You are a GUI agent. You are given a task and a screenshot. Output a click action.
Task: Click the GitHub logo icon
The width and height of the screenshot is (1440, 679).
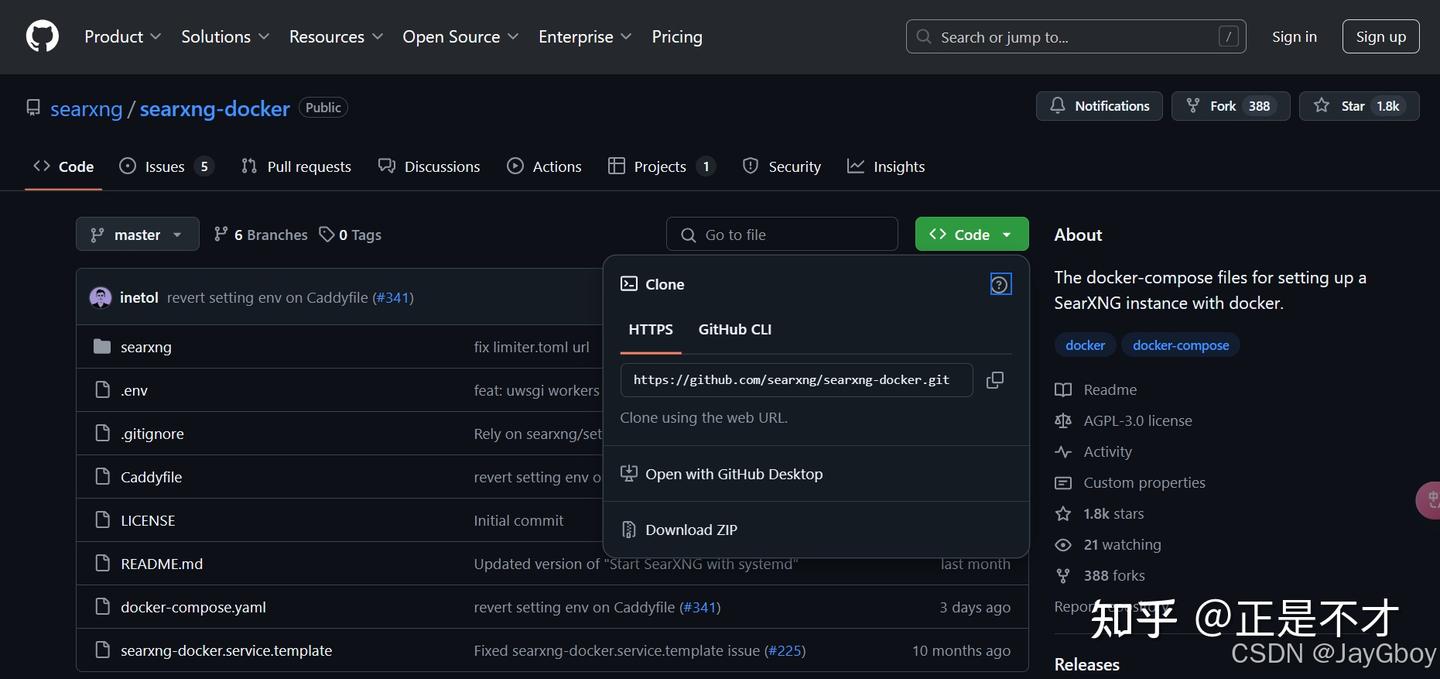(42, 36)
